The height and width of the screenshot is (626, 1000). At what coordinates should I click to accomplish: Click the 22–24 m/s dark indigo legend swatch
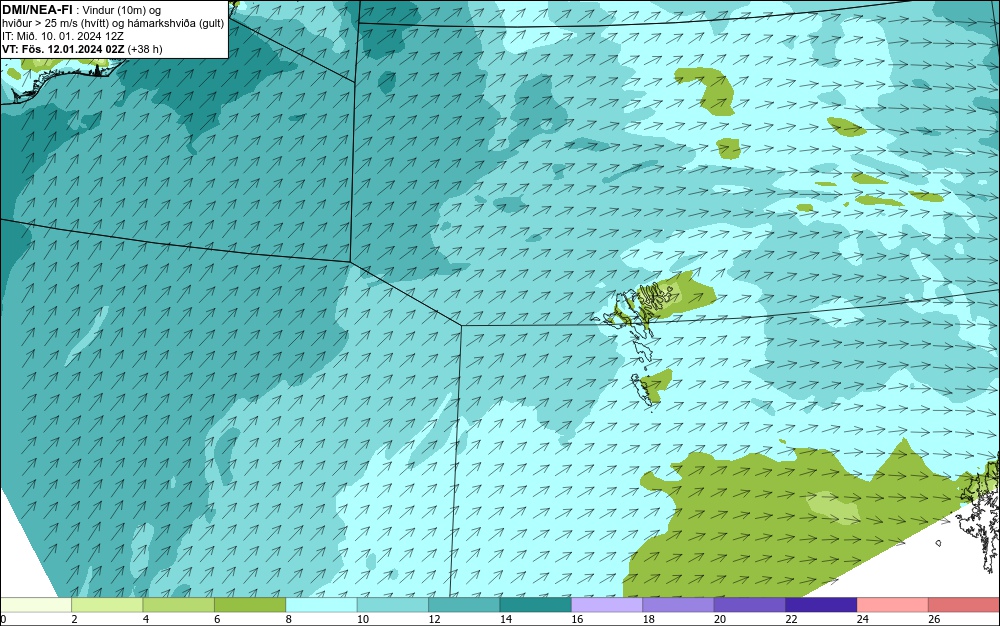coord(821,604)
